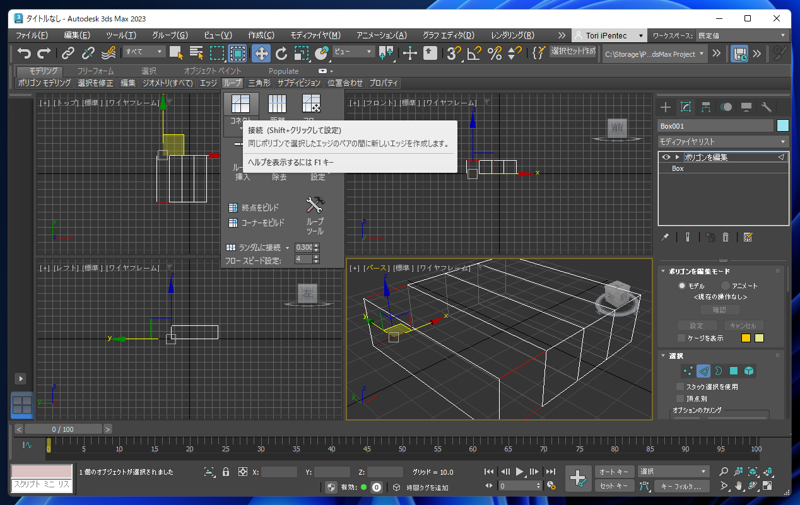
Task: Open the ワークスペース 既定値 dropdown
Action: pyautogui.click(x=742, y=35)
